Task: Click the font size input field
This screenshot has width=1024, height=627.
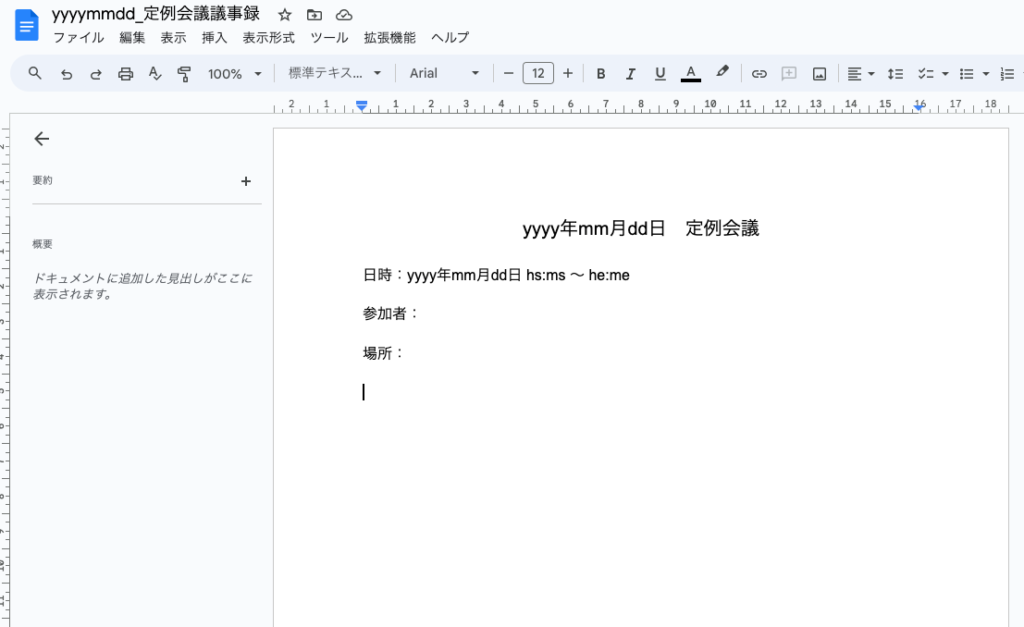Action: tap(538, 74)
